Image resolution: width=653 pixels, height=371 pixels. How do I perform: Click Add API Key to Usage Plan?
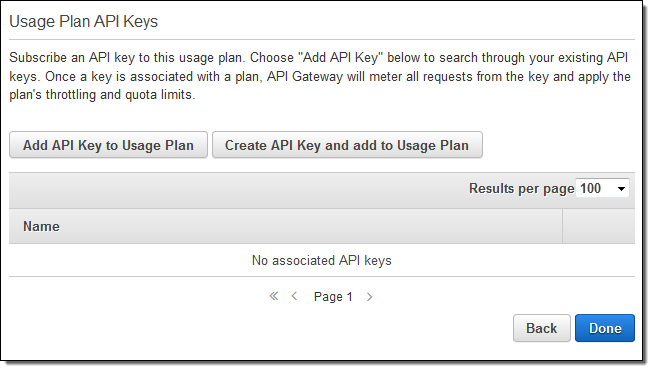(x=108, y=145)
